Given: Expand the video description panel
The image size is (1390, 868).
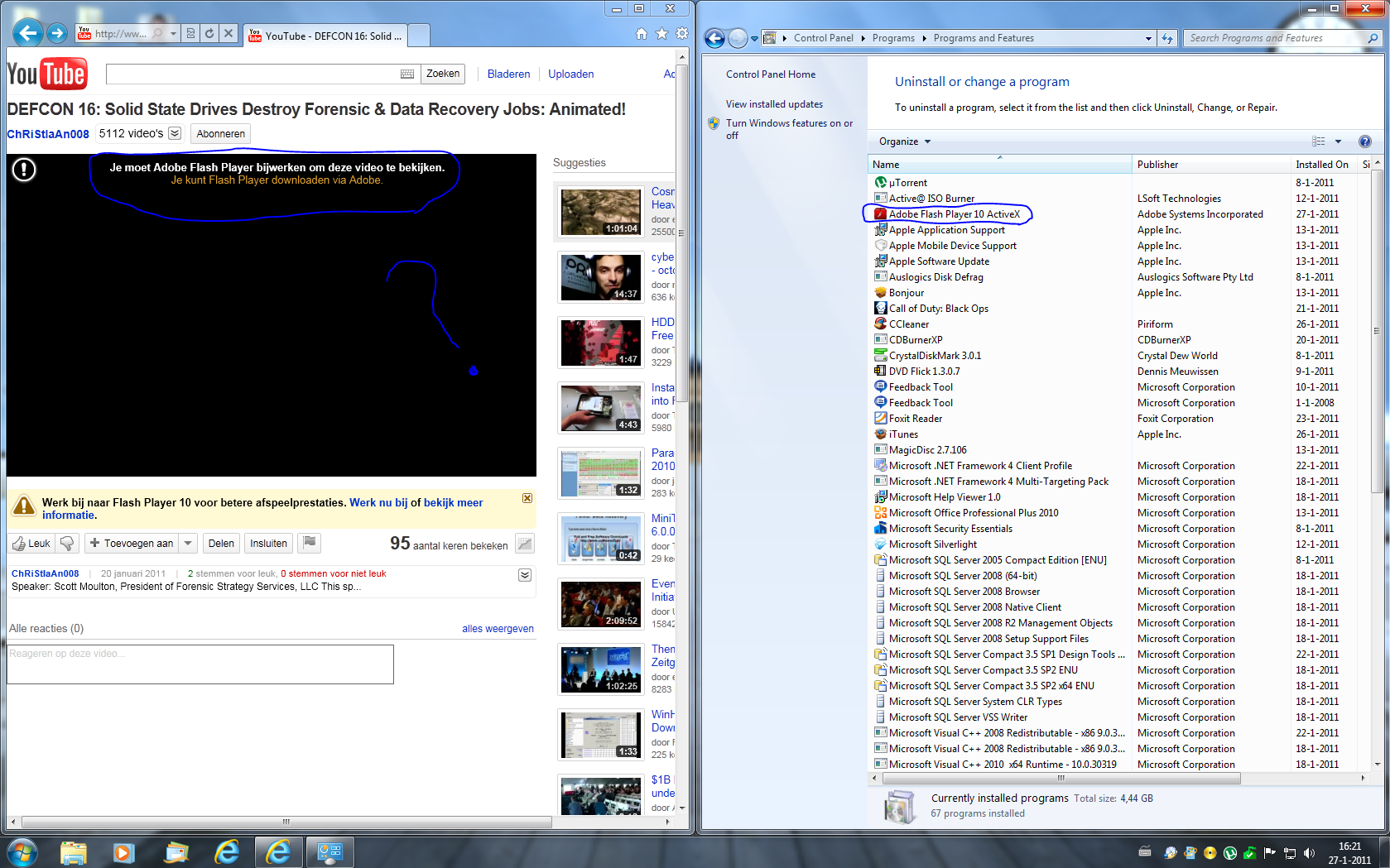Looking at the screenshot, I should pos(525,575).
